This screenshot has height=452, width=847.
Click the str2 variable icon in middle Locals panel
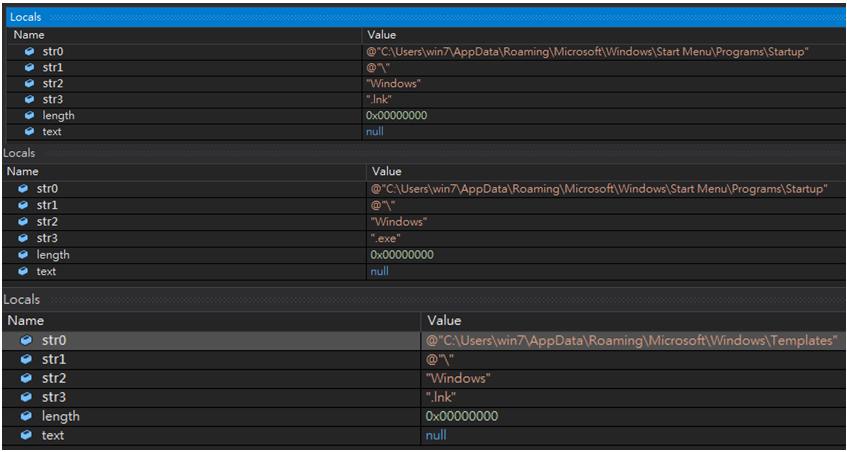coord(24,222)
